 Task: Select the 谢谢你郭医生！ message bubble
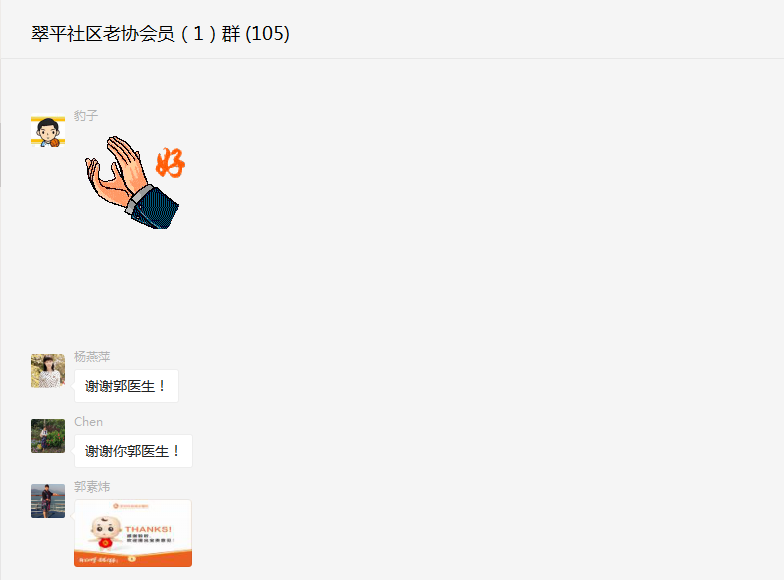133,451
